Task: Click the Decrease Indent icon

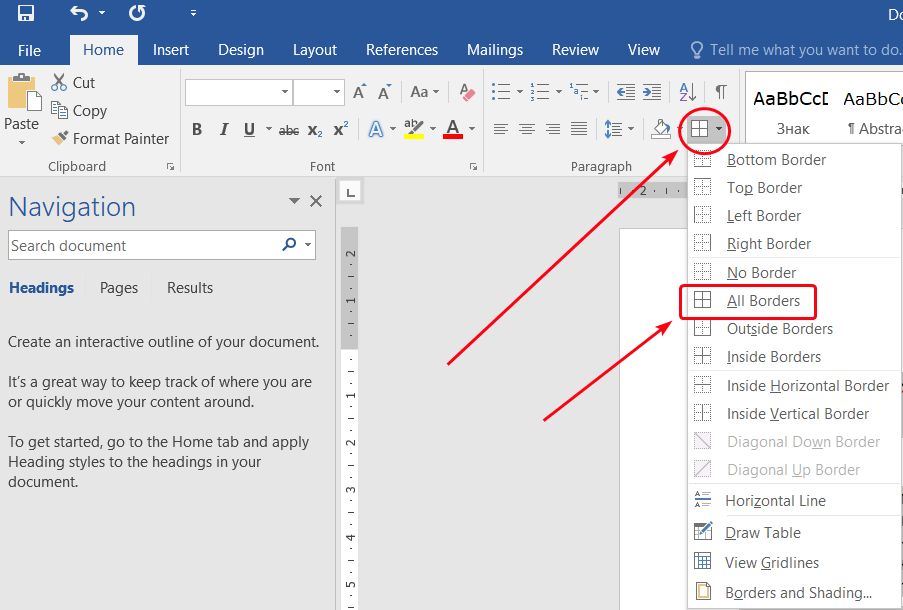Action: point(625,92)
